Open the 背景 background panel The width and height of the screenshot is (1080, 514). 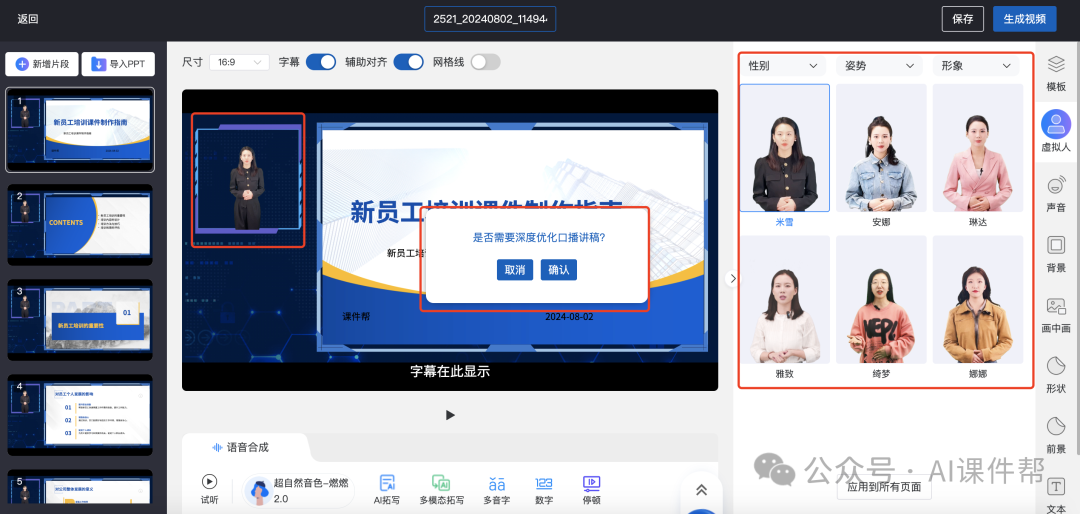coord(1056,254)
